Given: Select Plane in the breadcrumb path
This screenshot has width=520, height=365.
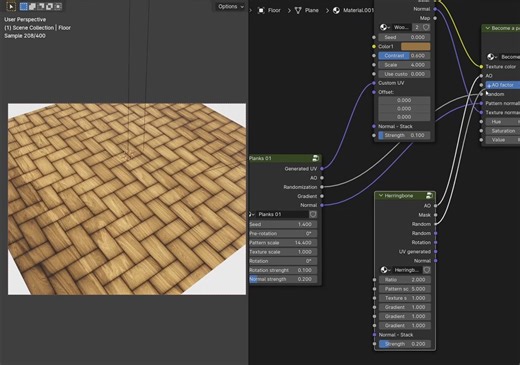Looking at the screenshot, I should (x=312, y=10).
